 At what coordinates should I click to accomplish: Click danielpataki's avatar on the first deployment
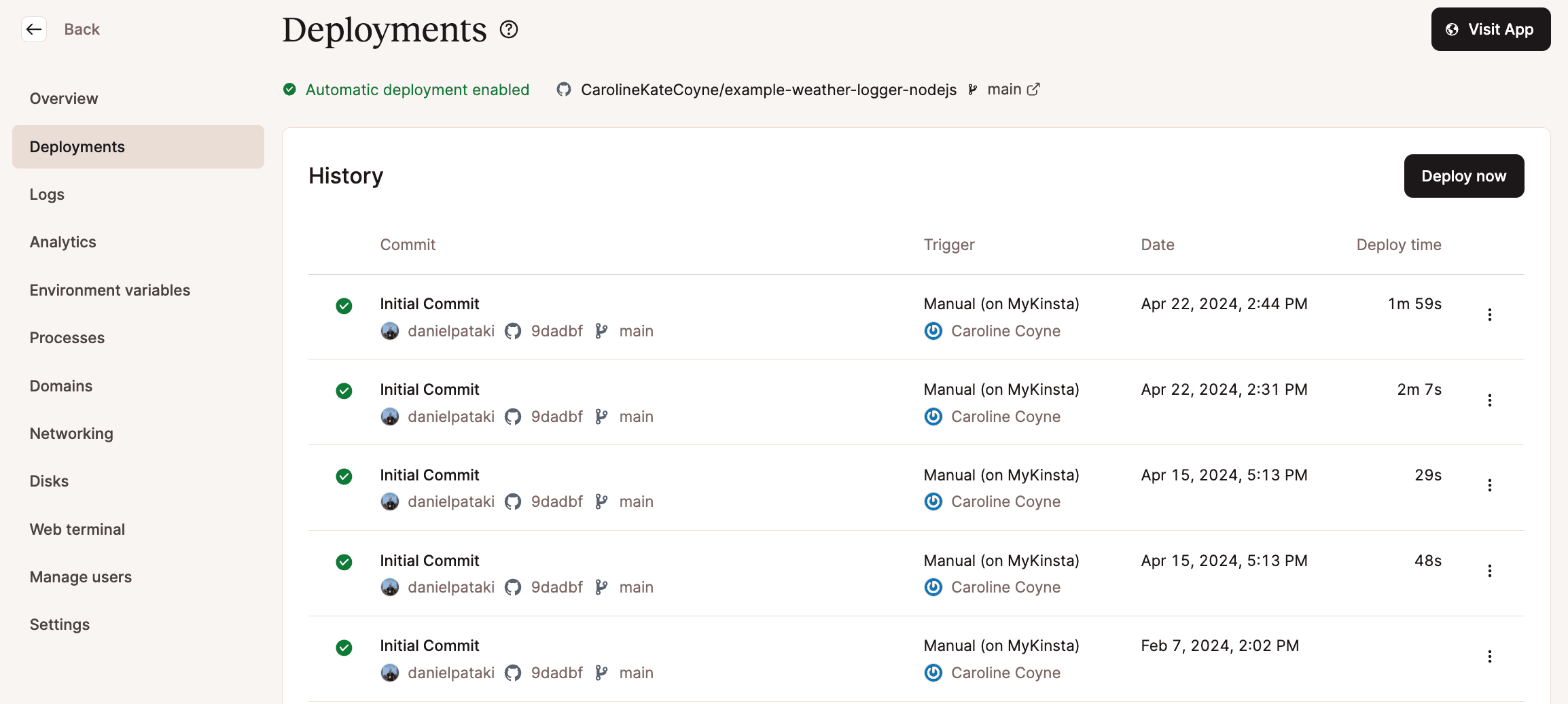[x=390, y=331]
